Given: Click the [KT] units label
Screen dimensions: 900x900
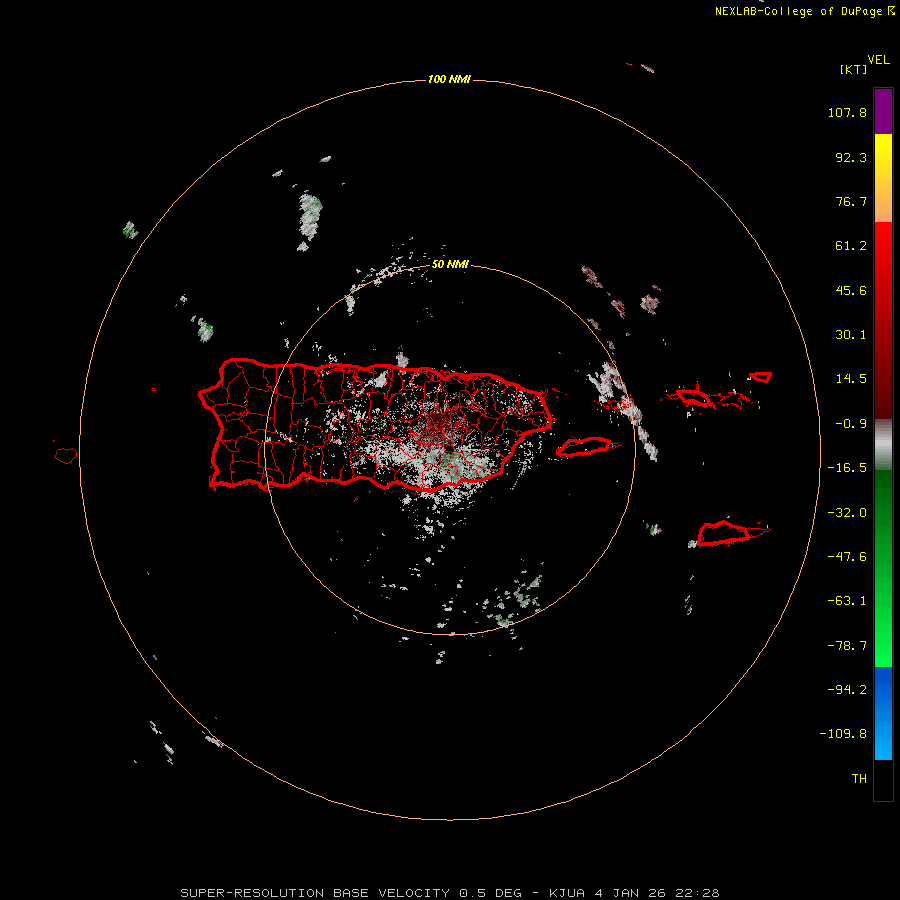Looking at the screenshot, I should [853, 69].
